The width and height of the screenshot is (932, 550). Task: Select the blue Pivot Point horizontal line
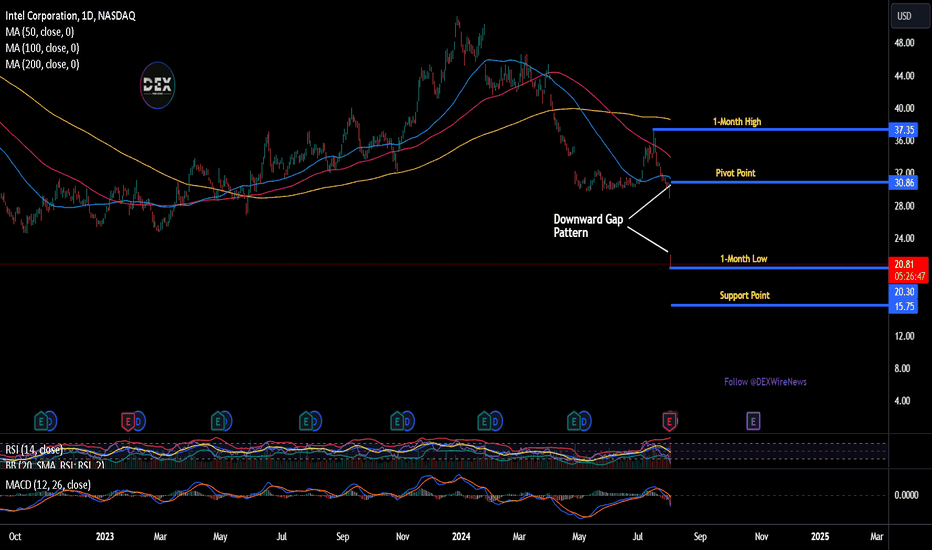pos(780,182)
